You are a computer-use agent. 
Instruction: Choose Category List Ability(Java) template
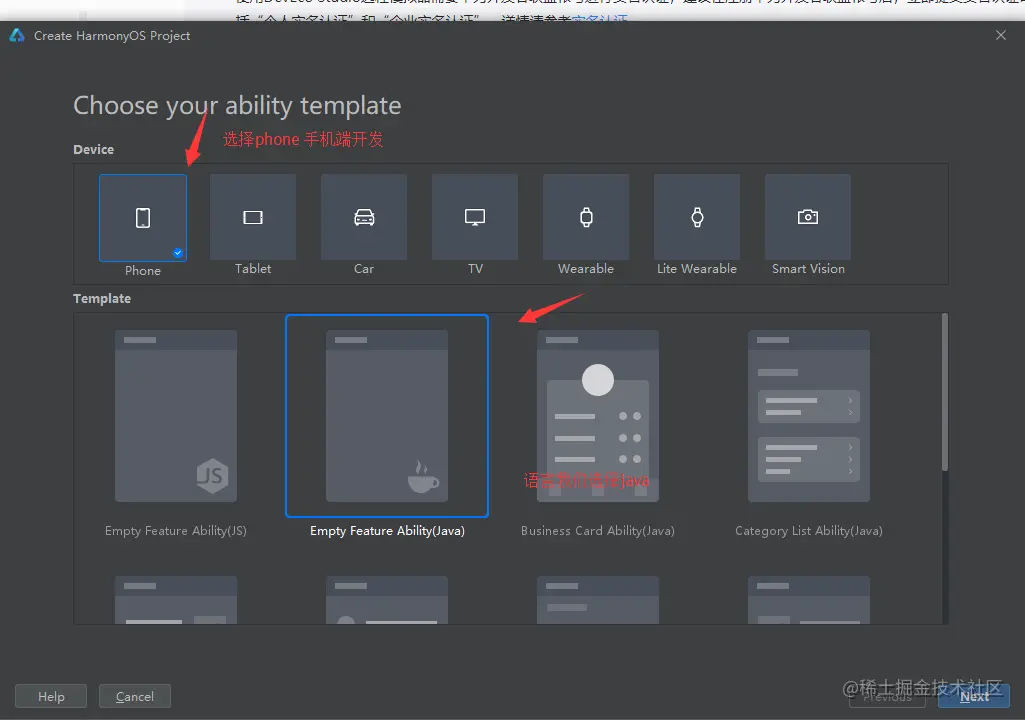(809, 416)
